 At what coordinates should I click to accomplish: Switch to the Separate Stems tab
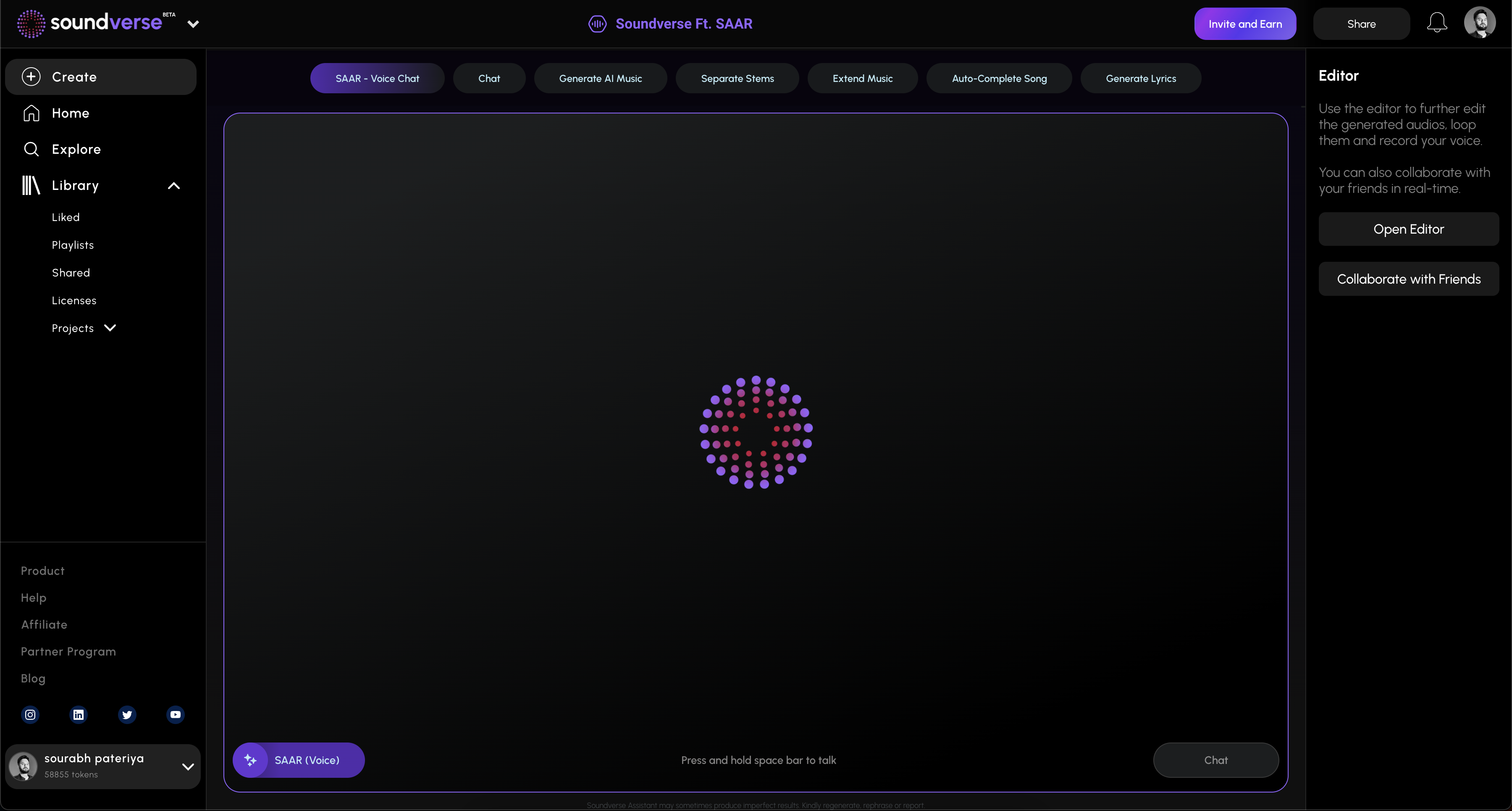click(x=737, y=78)
